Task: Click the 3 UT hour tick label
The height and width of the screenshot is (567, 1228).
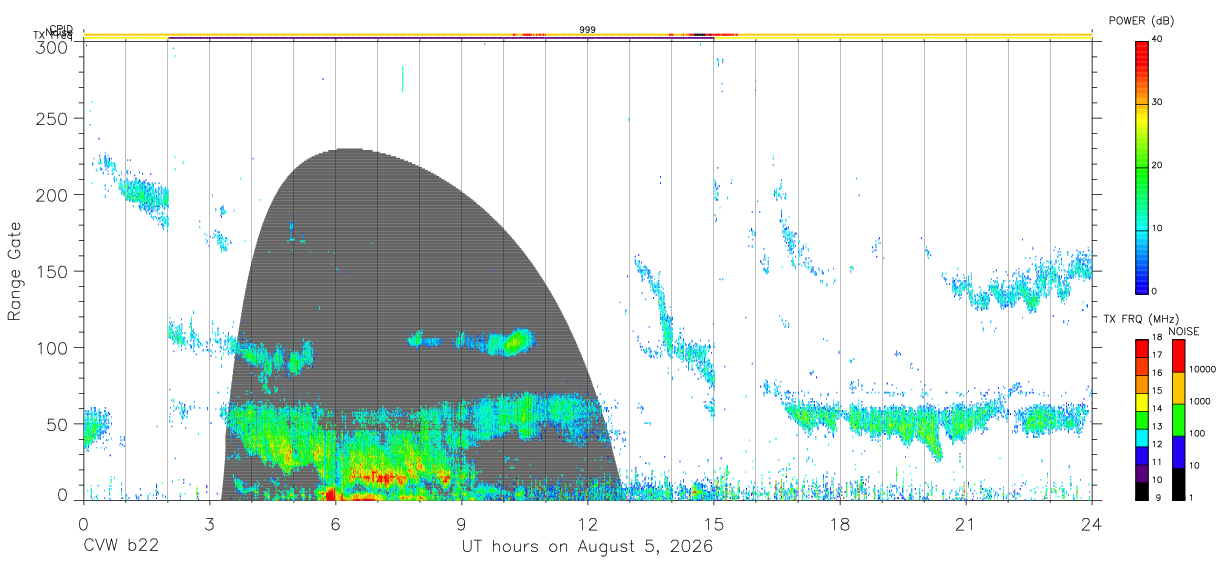Action: 210,524
